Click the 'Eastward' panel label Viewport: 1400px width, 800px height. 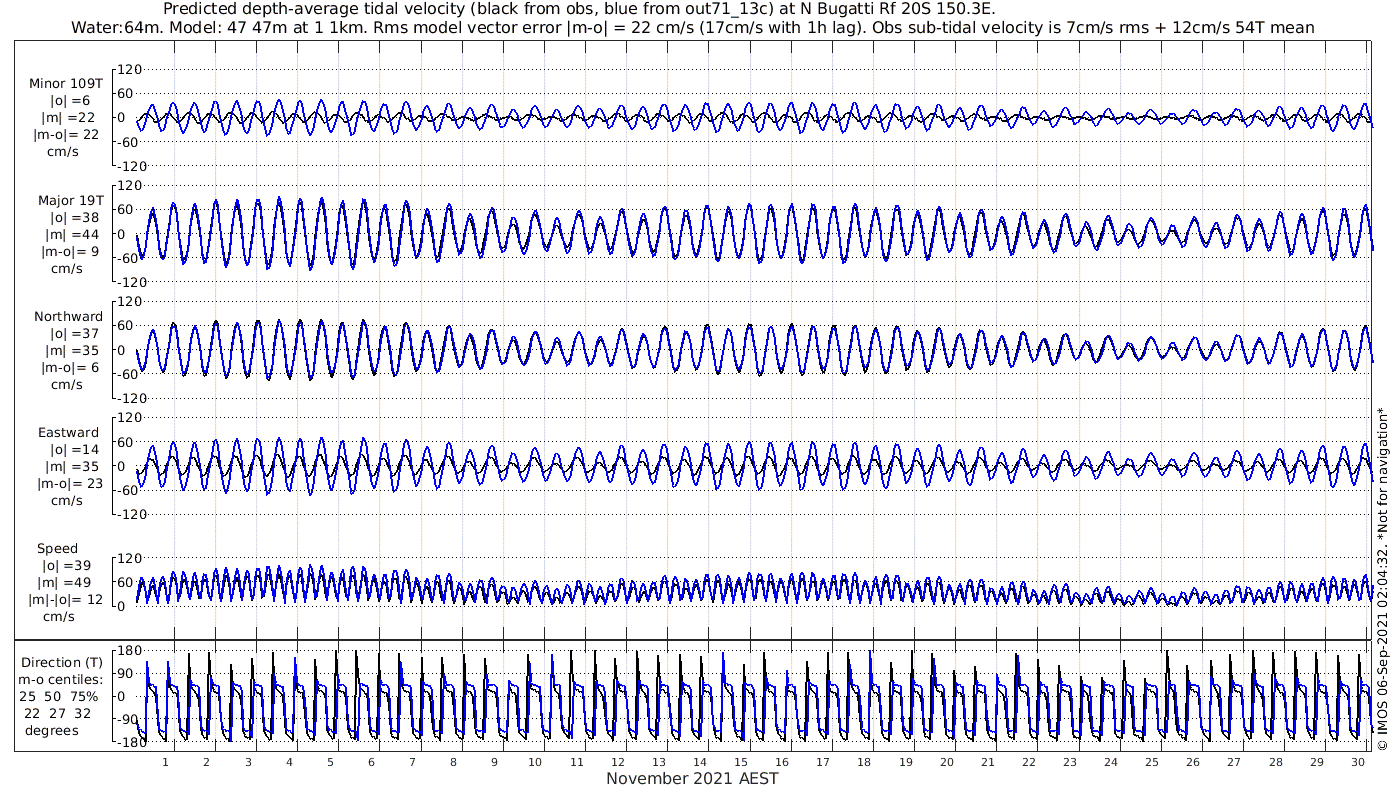[x=68, y=433]
